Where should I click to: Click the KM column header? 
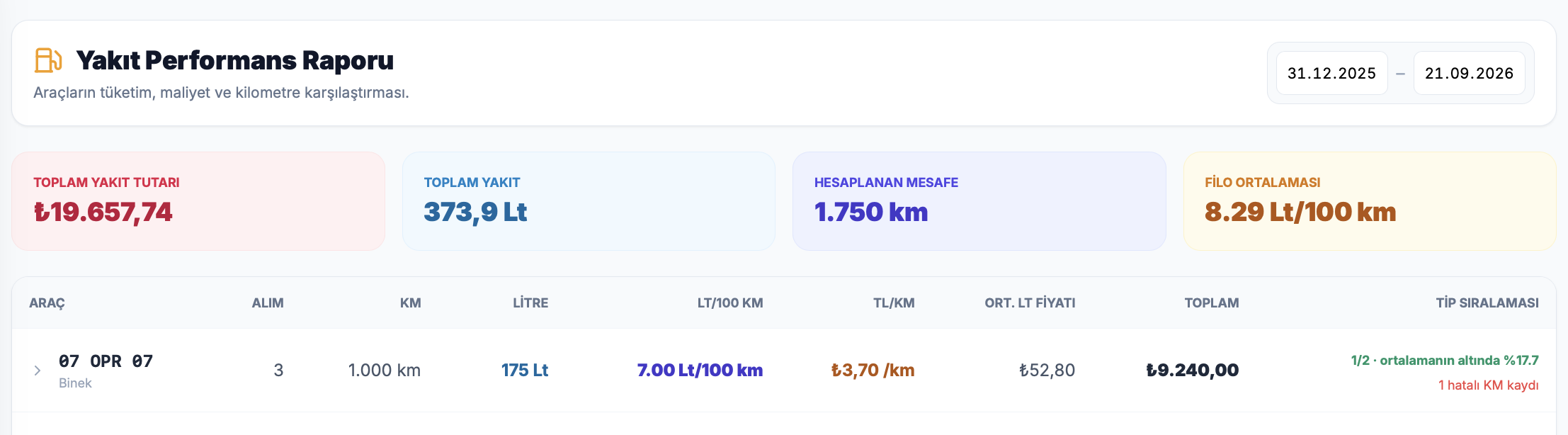click(x=411, y=303)
